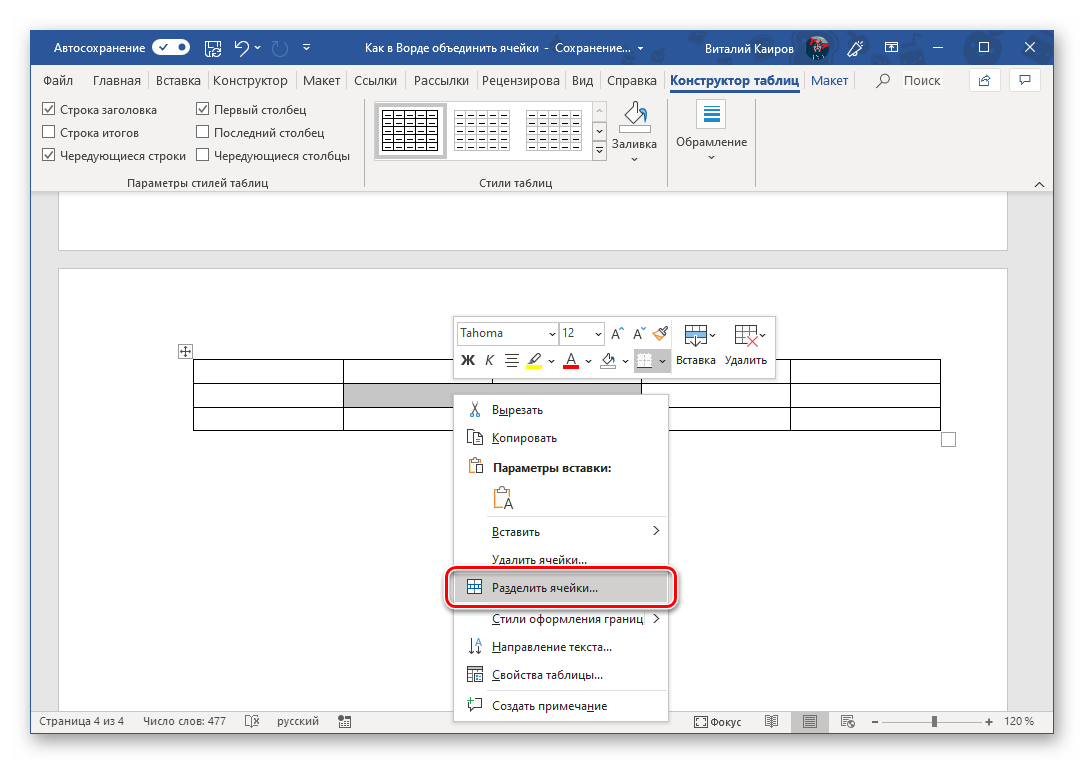Click Число слов: 477 in status bar
The width and height of the screenshot is (1084, 764).
184,721
